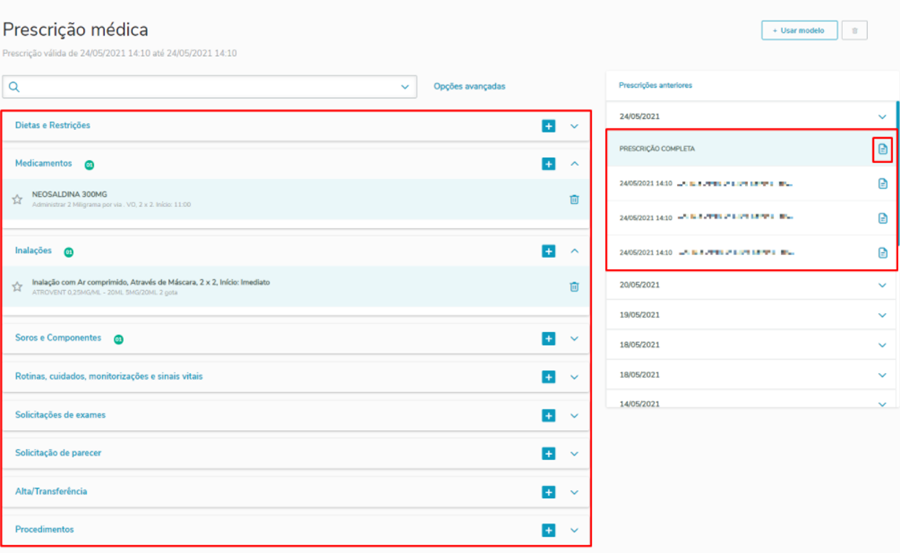Favorite the Inalação com Ar comprimido item
Screen dimensions: 900x553
click(x=17, y=287)
